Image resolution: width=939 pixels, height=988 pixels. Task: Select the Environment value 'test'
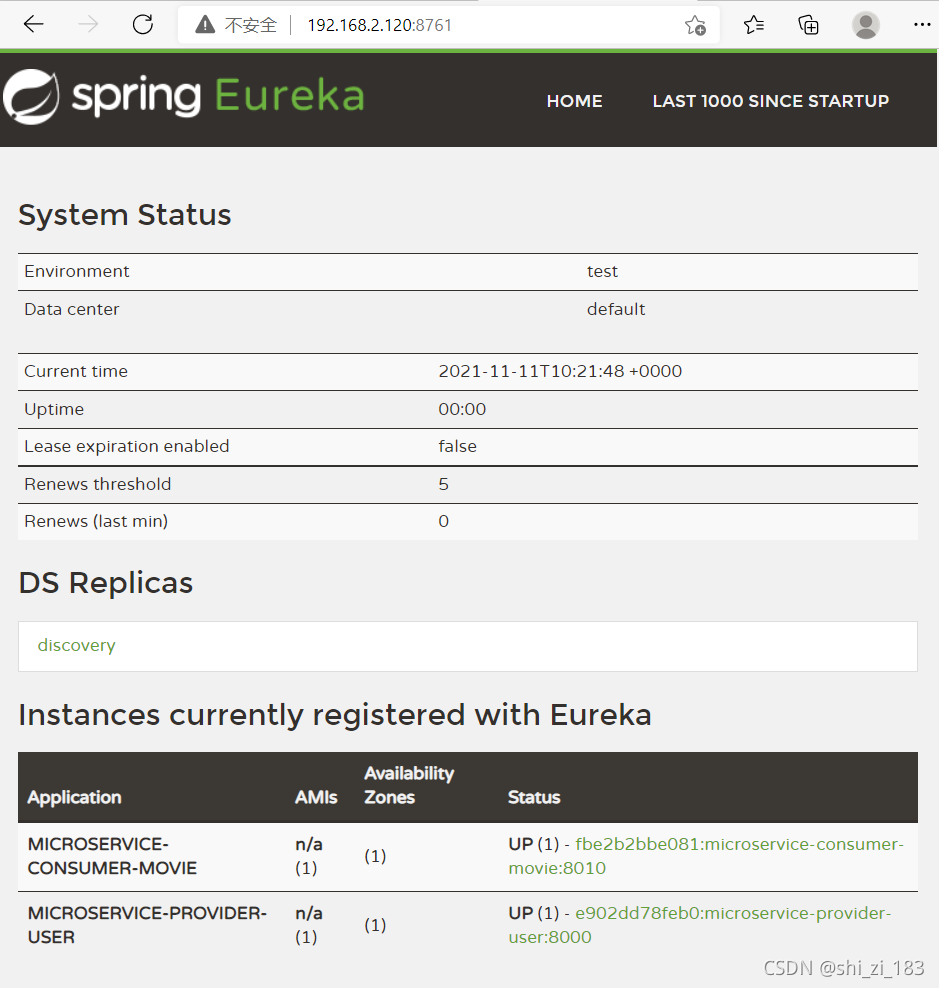click(602, 272)
